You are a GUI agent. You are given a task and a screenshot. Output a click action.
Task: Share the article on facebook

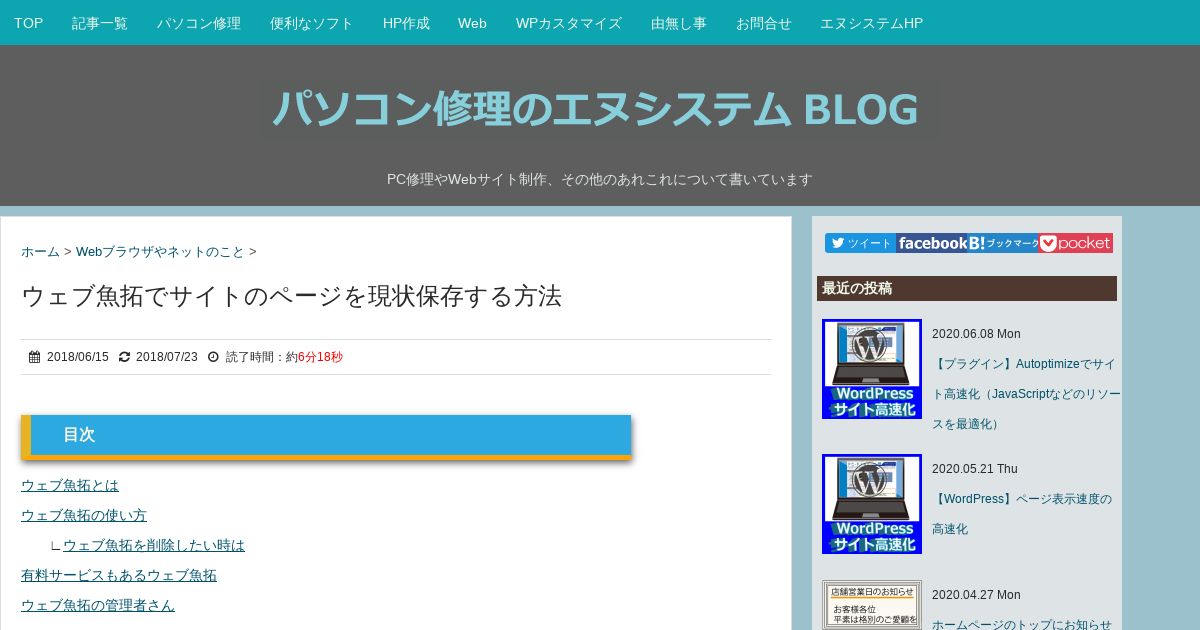(931, 243)
